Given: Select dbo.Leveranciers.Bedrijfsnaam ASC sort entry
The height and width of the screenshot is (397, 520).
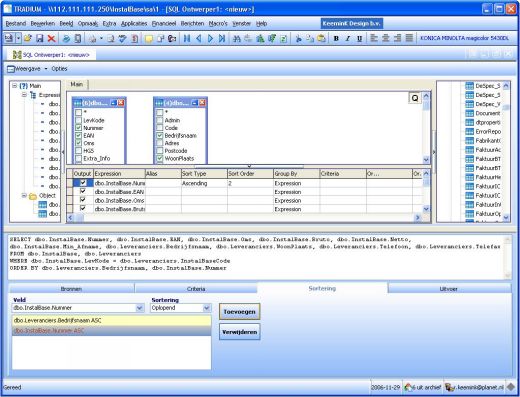Looking at the screenshot, I should 112,320.
